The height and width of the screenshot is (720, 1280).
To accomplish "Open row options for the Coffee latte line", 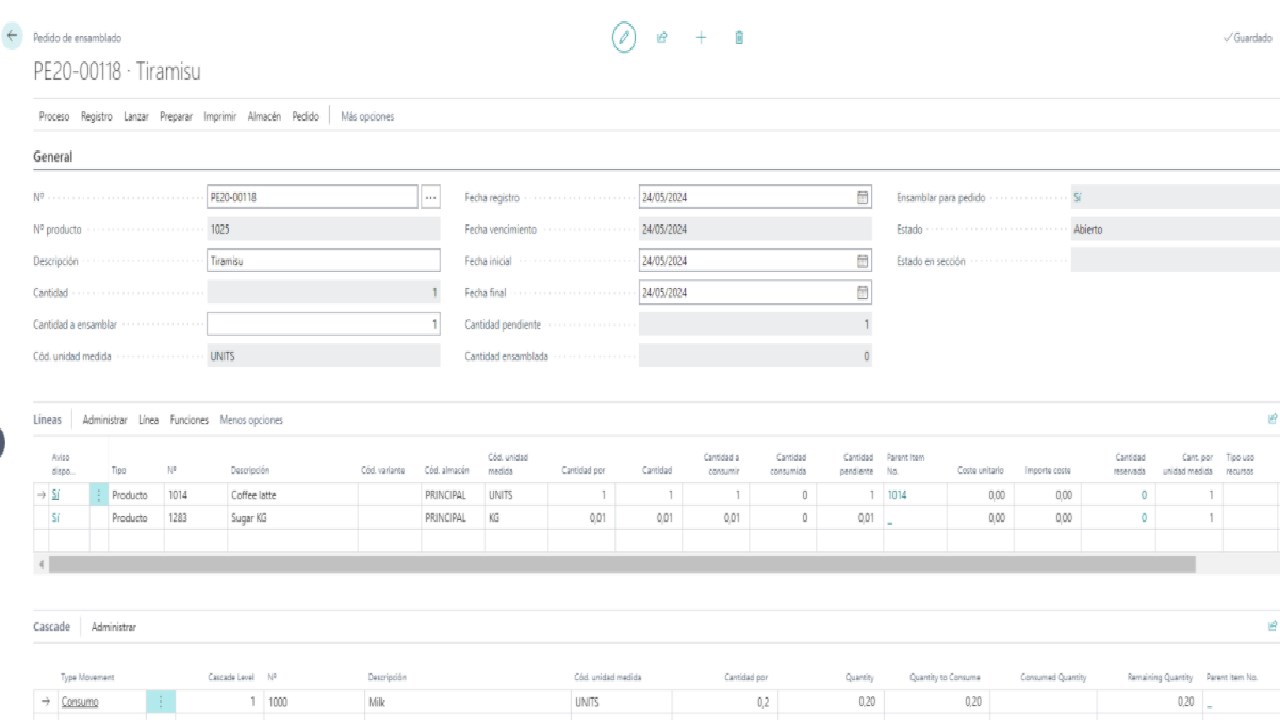I will [99, 495].
